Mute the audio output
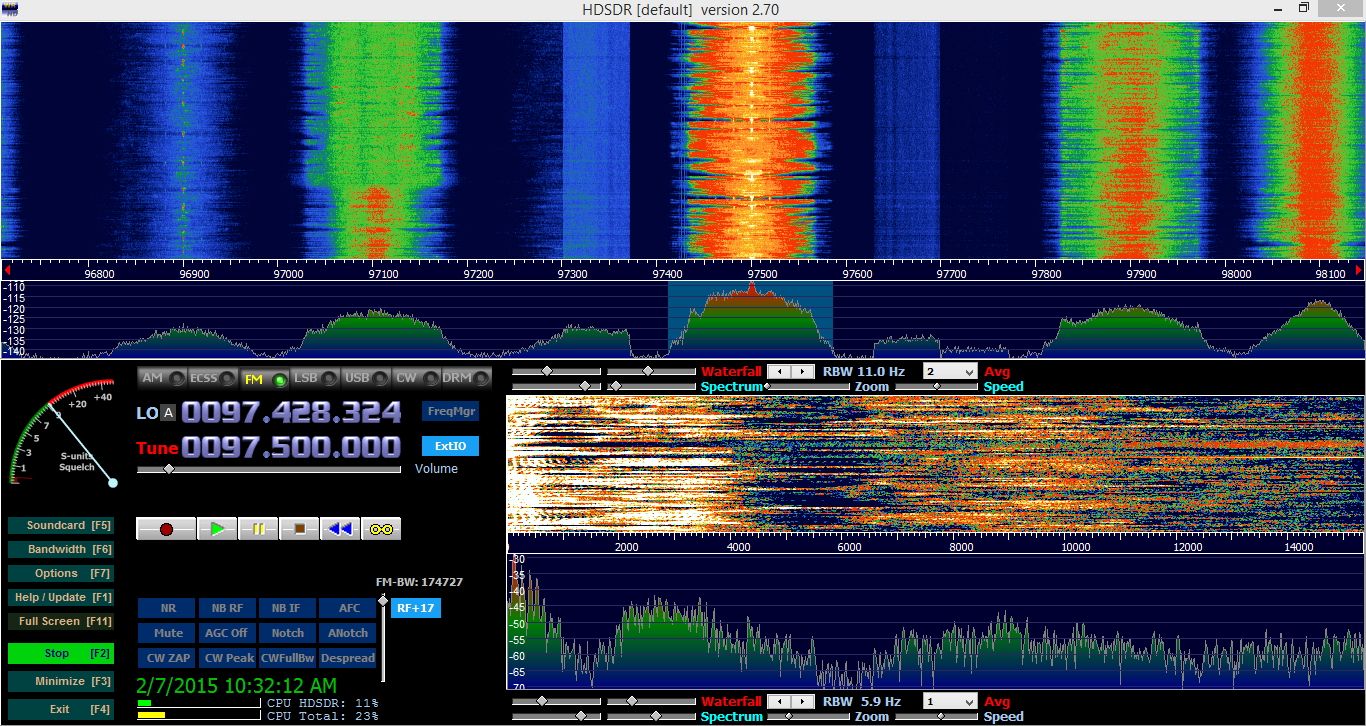Viewport: 1366px width, 726px height. click(x=168, y=633)
